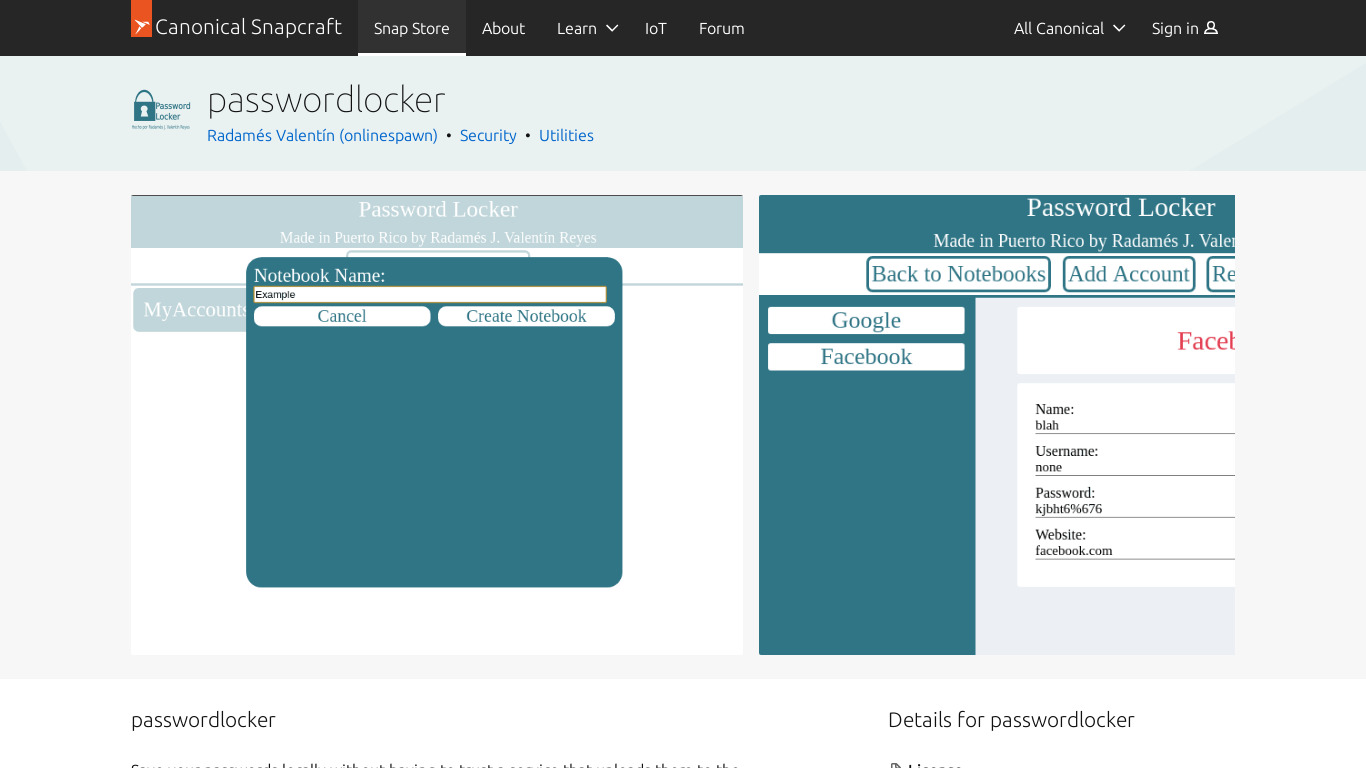This screenshot has height=768, width=1366.
Task: Open the Notebook Name dialog screenshot
Action: [437, 425]
